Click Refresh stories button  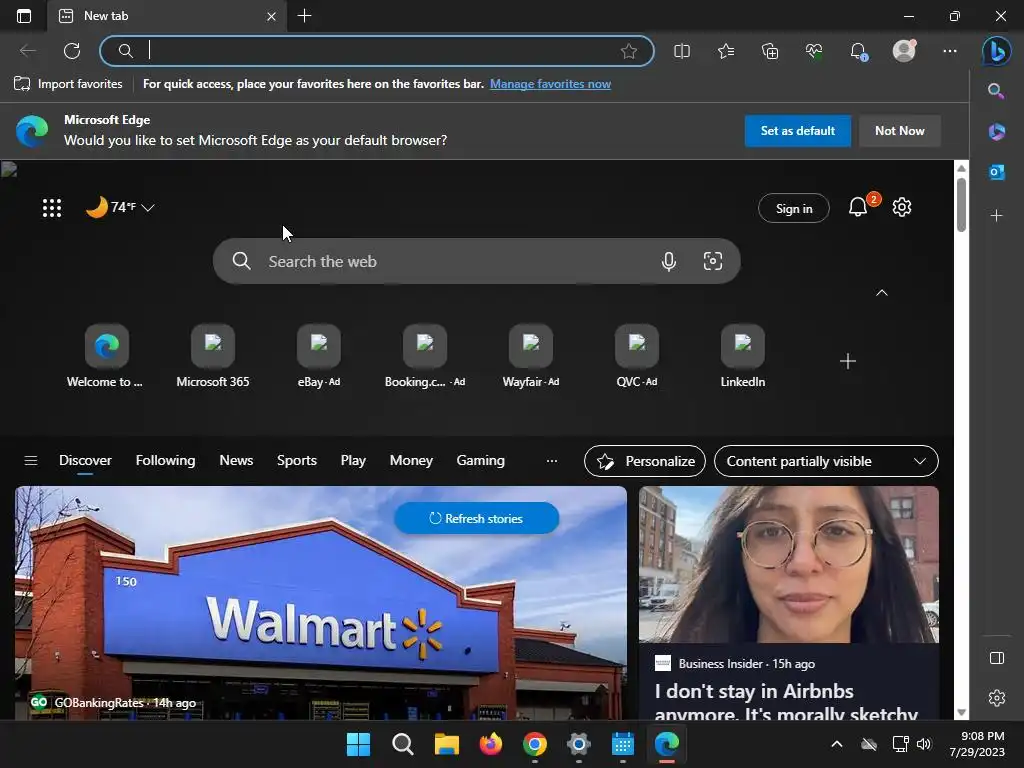476,518
